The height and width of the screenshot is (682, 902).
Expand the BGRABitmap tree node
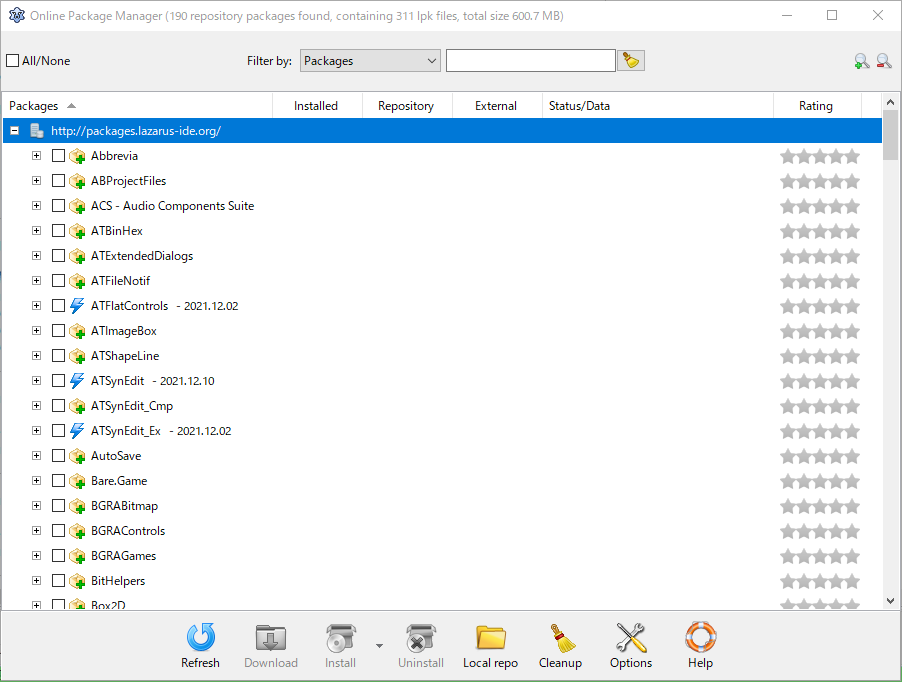pos(36,506)
